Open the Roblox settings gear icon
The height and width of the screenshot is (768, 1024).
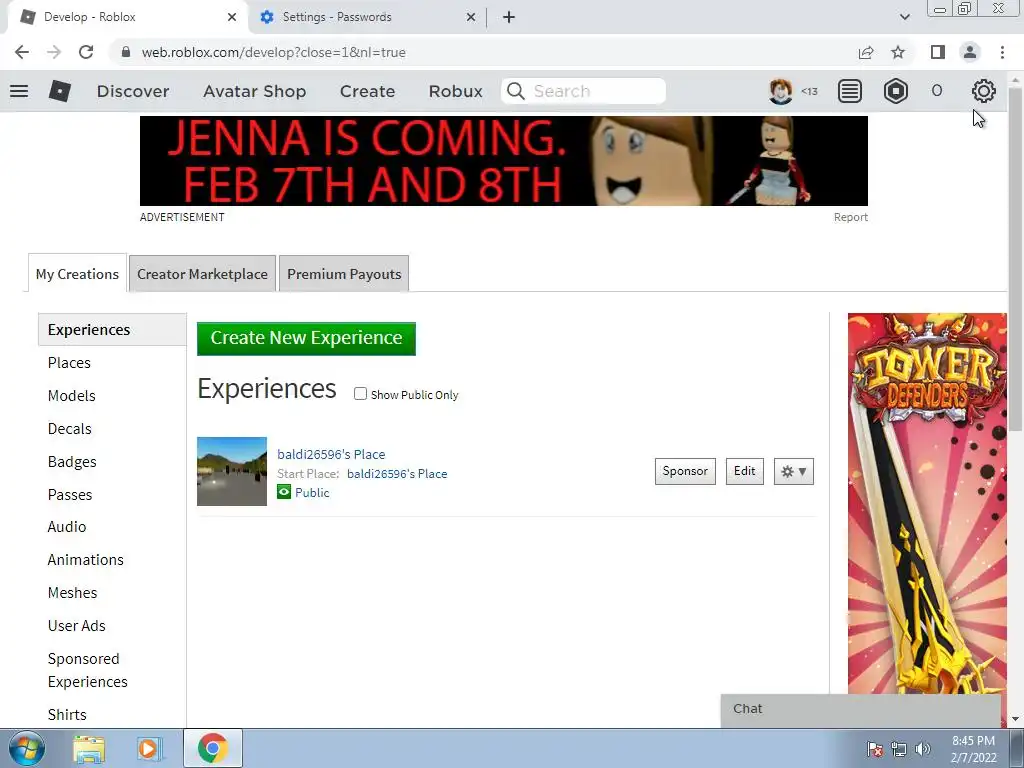click(x=984, y=91)
